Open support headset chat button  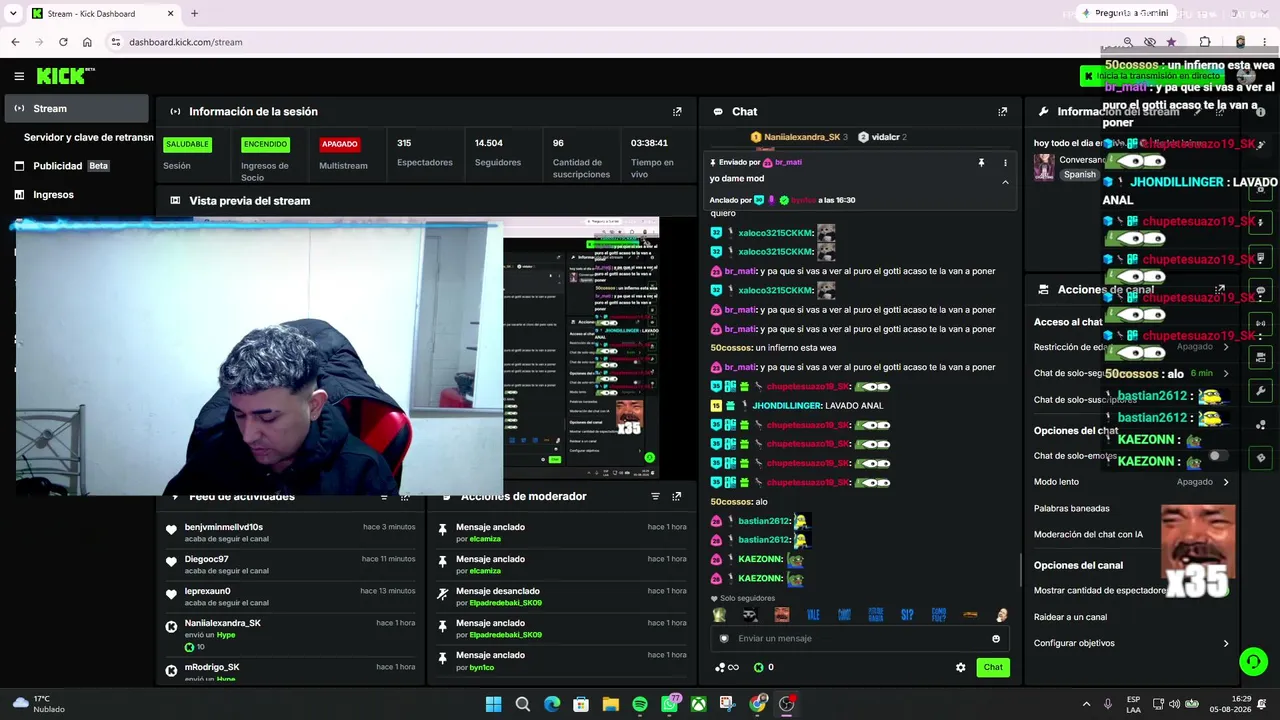[x=1253, y=662]
